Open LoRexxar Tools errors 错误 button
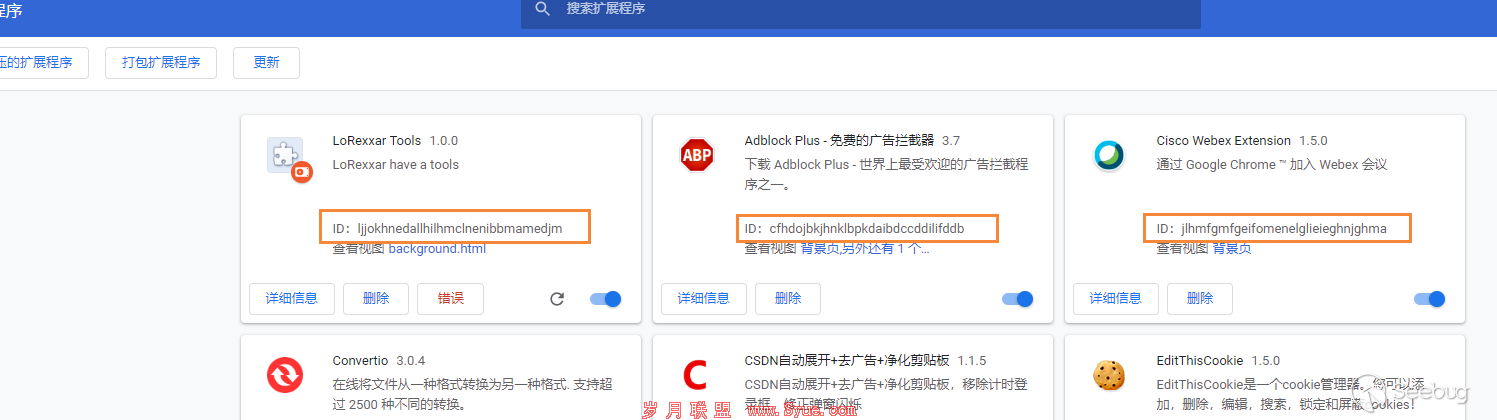The width and height of the screenshot is (1497, 420). (450, 298)
